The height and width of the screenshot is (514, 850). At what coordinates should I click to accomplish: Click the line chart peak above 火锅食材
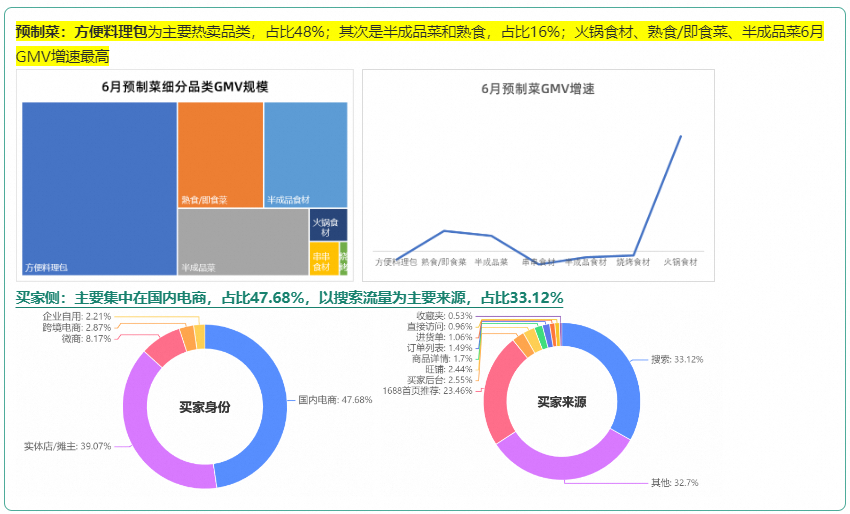click(681, 136)
